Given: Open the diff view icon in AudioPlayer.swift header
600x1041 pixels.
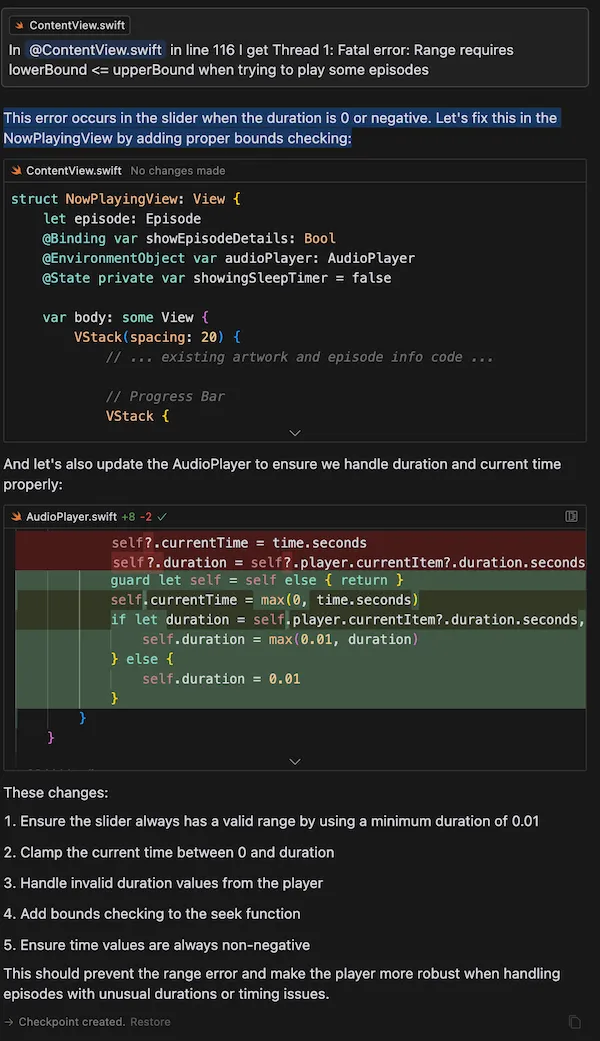Looking at the screenshot, I should (x=571, y=517).
